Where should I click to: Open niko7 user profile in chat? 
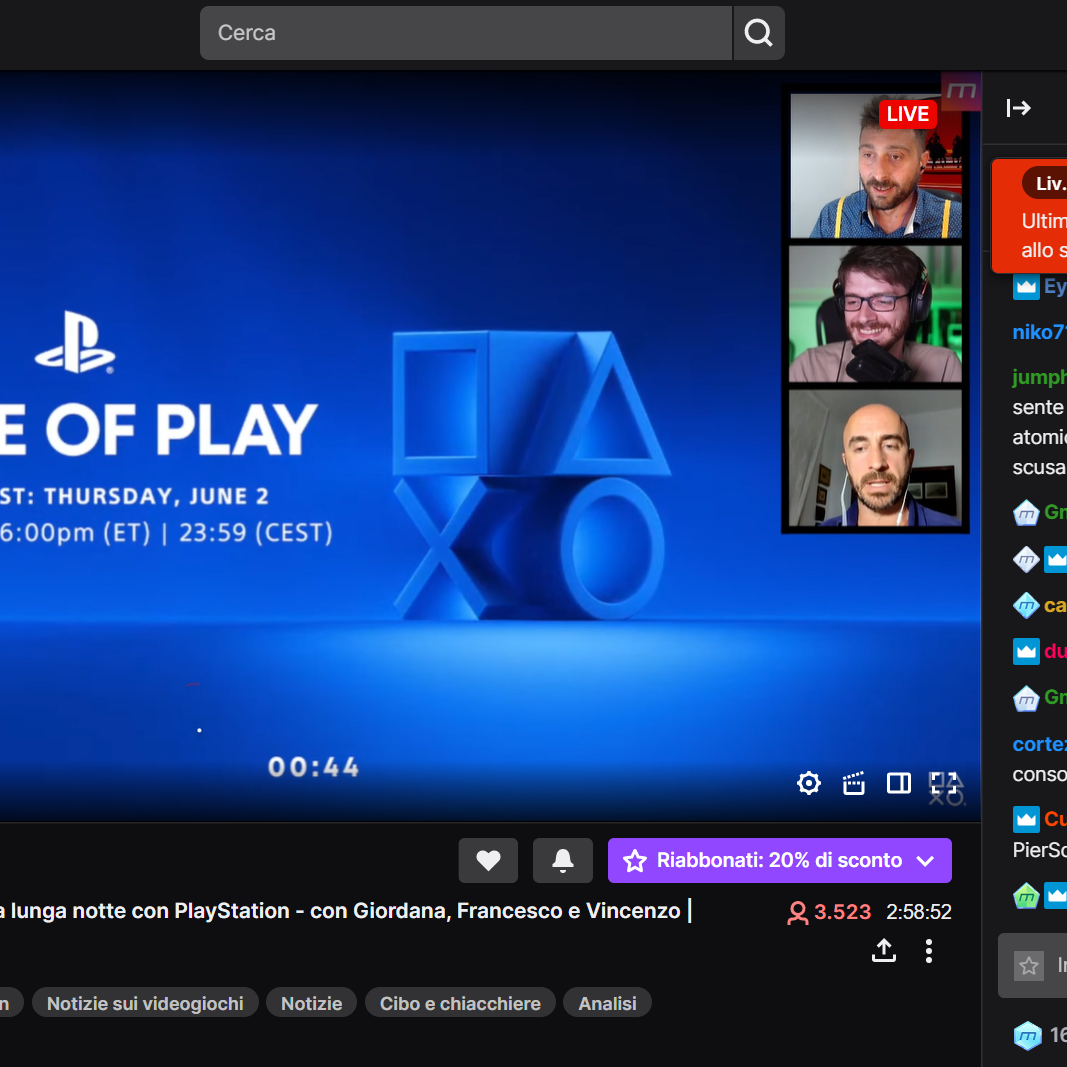(1039, 332)
